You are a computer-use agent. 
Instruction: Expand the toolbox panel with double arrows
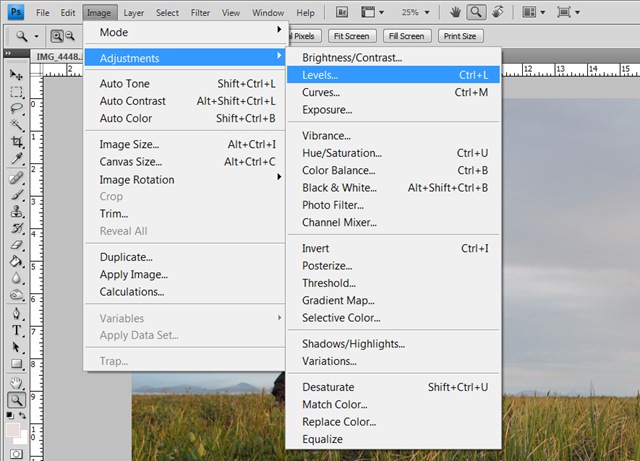pyautogui.click(x=8, y=53)
